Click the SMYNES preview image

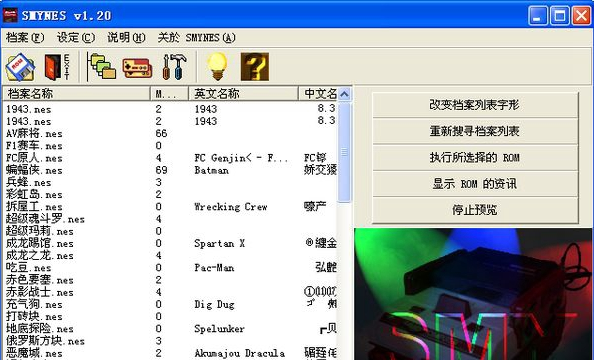473,294
